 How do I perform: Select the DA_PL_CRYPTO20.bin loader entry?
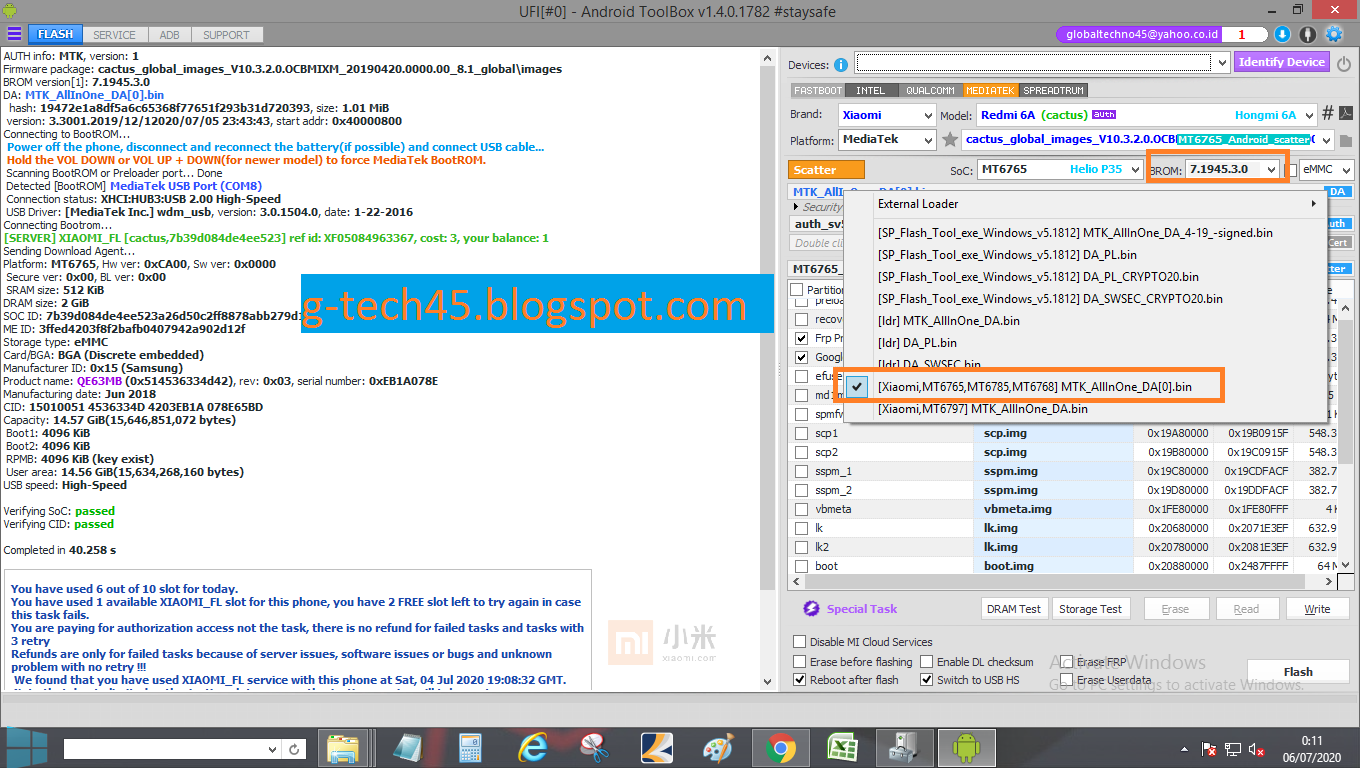(1099, 277)
